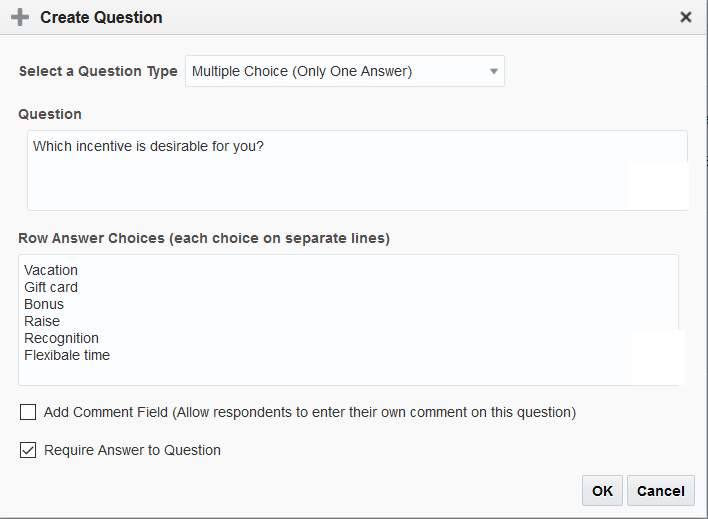708x519 pixels.
Task: Click the 'Recognition' answer choice line
Action: coord(62,338)
